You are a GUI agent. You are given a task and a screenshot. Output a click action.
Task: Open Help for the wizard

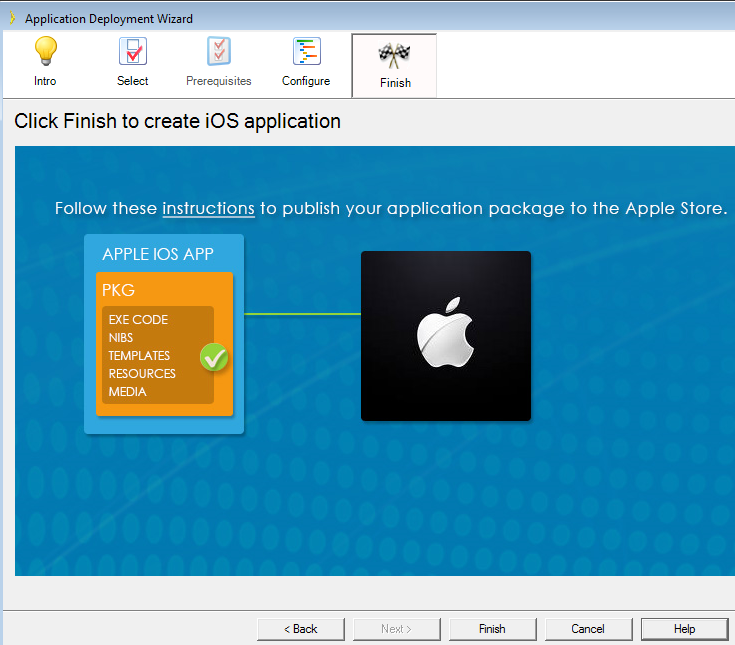tap(684, 629)
